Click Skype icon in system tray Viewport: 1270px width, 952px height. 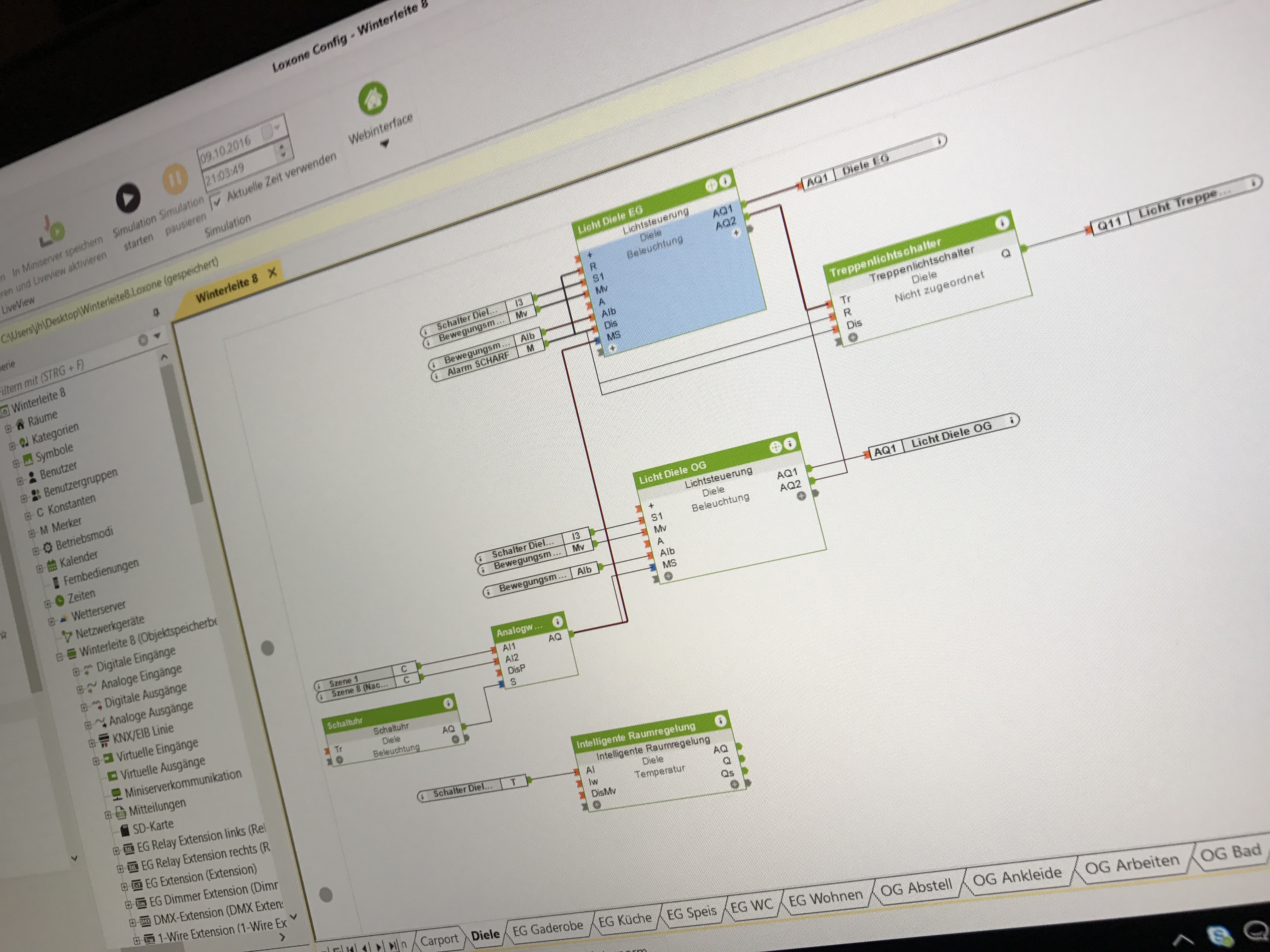1219,937
